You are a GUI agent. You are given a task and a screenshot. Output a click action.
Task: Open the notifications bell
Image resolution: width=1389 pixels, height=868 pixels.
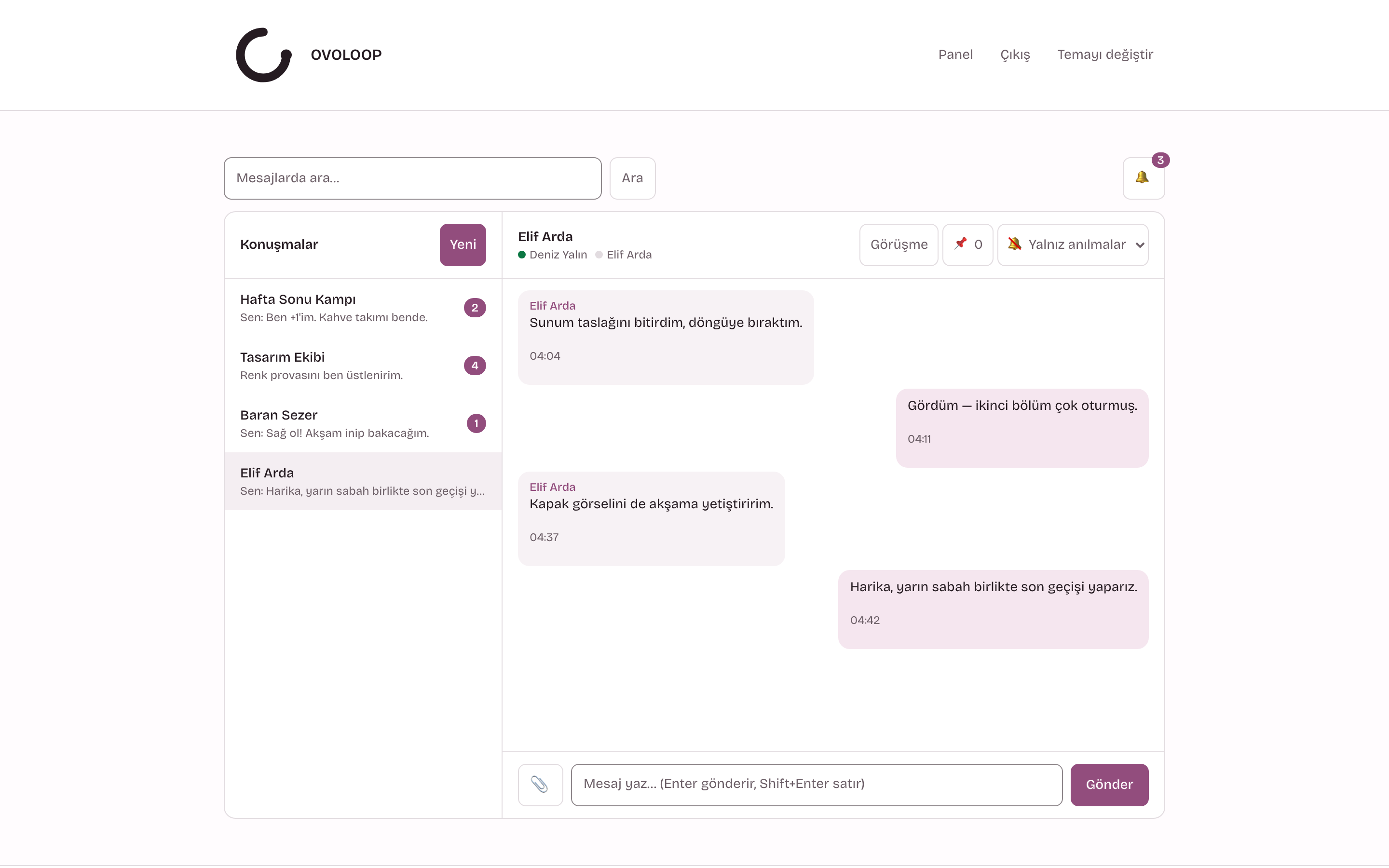point(1144,178)
